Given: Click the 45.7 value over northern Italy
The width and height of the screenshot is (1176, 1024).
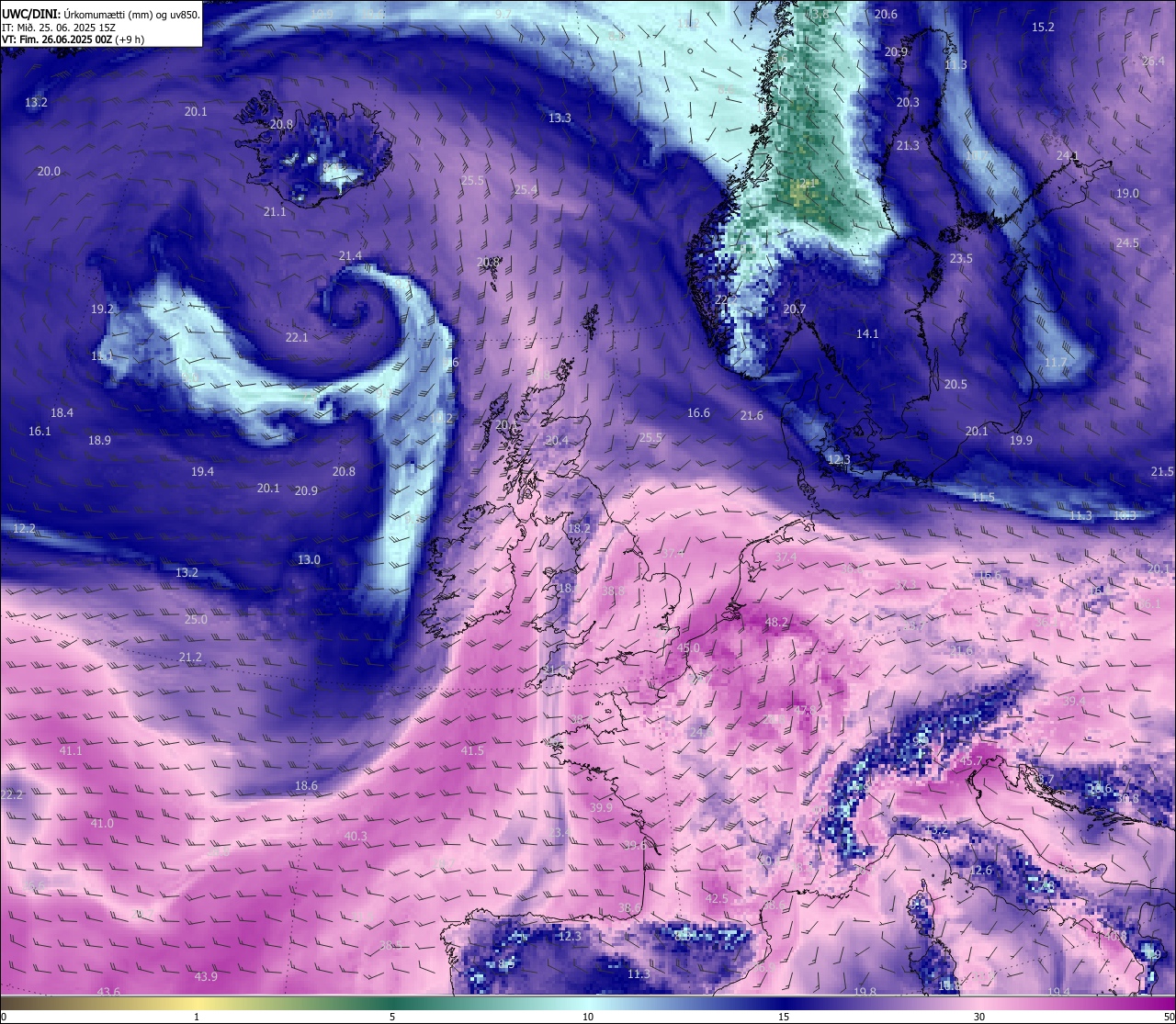Looking at the screenshot, I should [972, 762].
